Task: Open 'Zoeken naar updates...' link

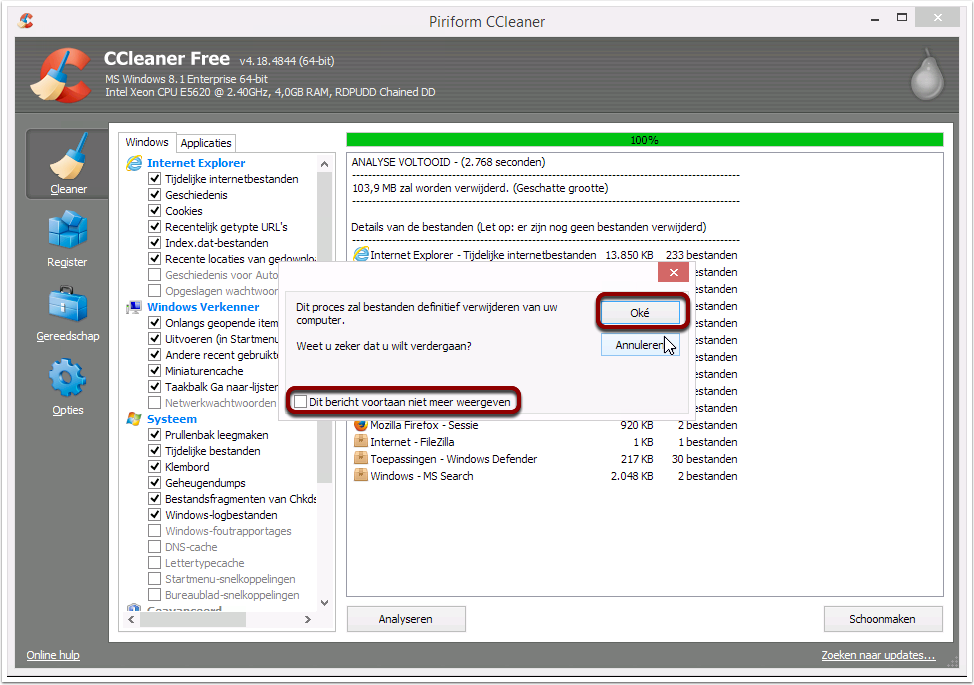Action: click(x=878, y=655)
